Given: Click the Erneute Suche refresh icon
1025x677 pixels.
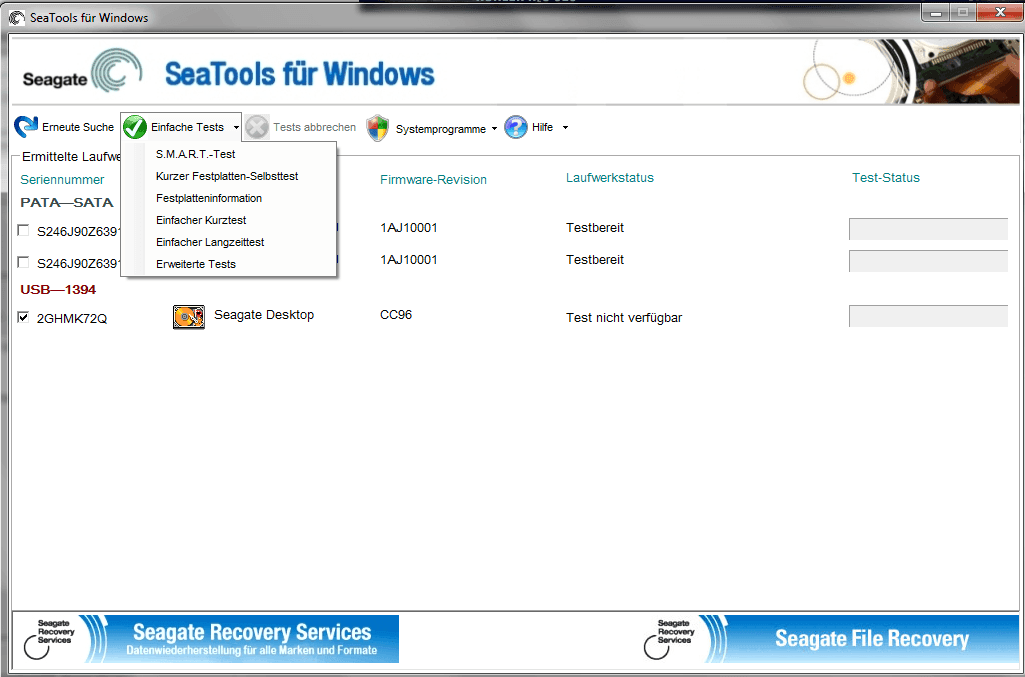Looking at the screenshot, I should point(26,127).
